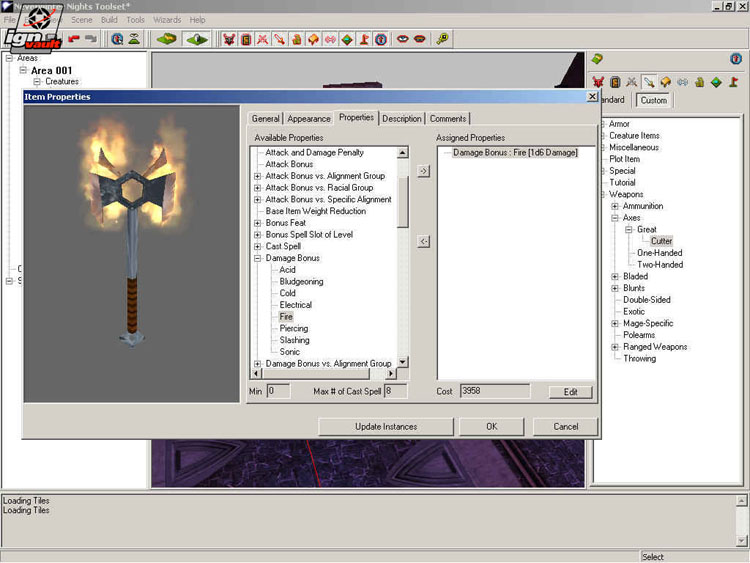Click the remove property left-arrow button
The width and height of the screenshot is (750, 563).
[x=423, y=241]
